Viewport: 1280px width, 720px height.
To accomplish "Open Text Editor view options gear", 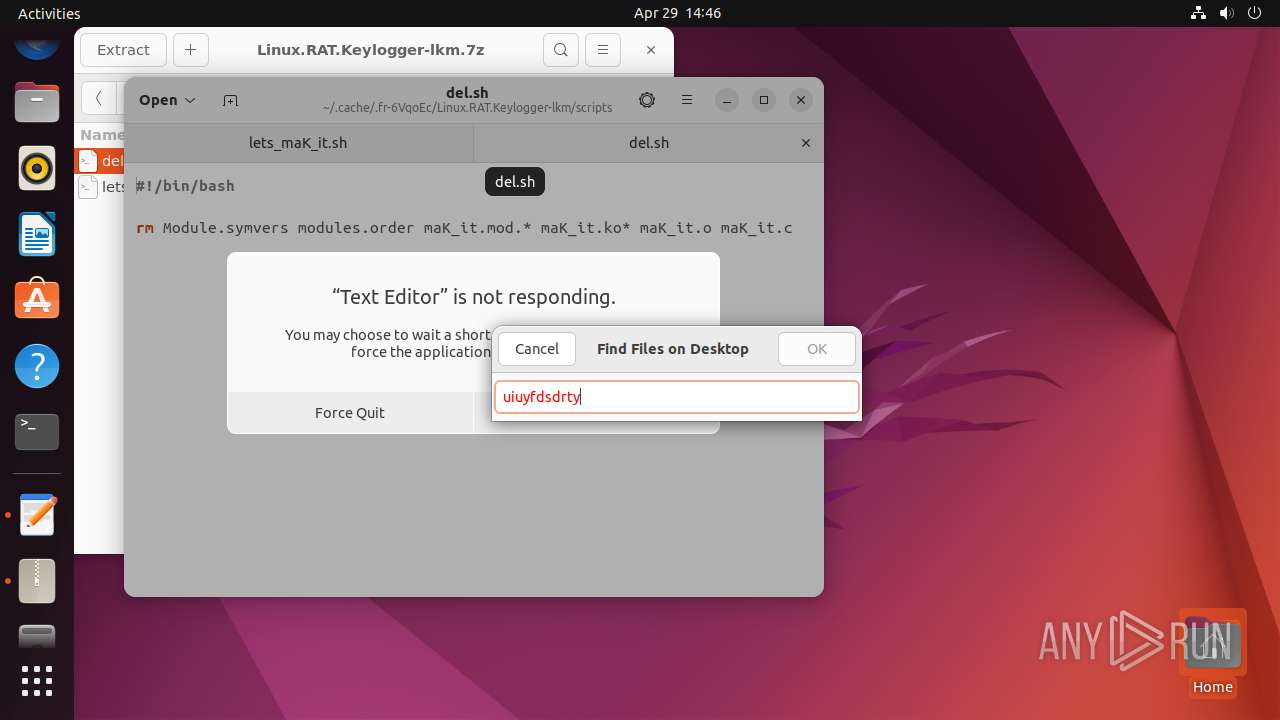I will (647, 100).
